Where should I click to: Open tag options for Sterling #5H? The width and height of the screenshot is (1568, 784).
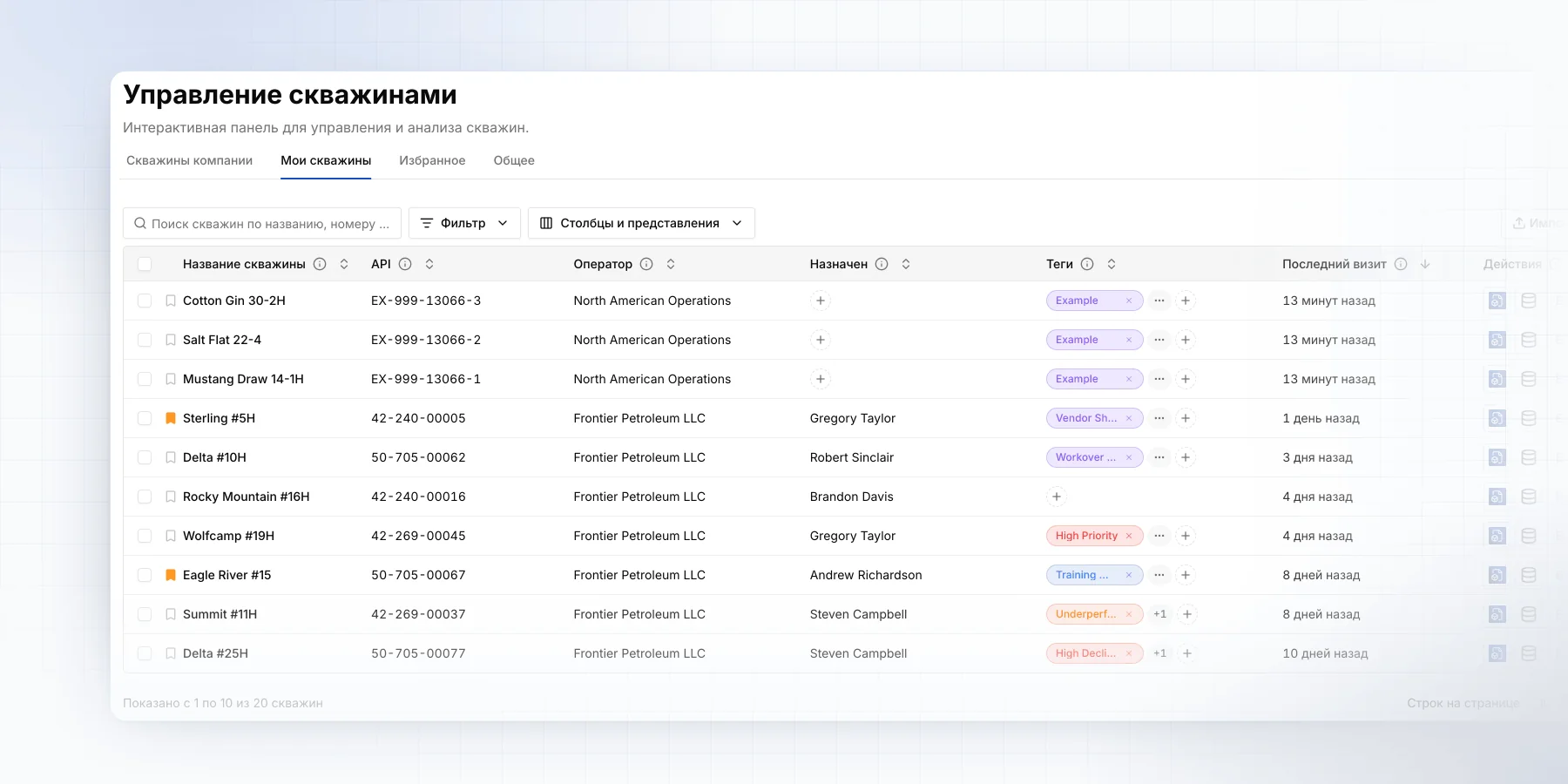pyautogui.click(x=1159, y=418)
